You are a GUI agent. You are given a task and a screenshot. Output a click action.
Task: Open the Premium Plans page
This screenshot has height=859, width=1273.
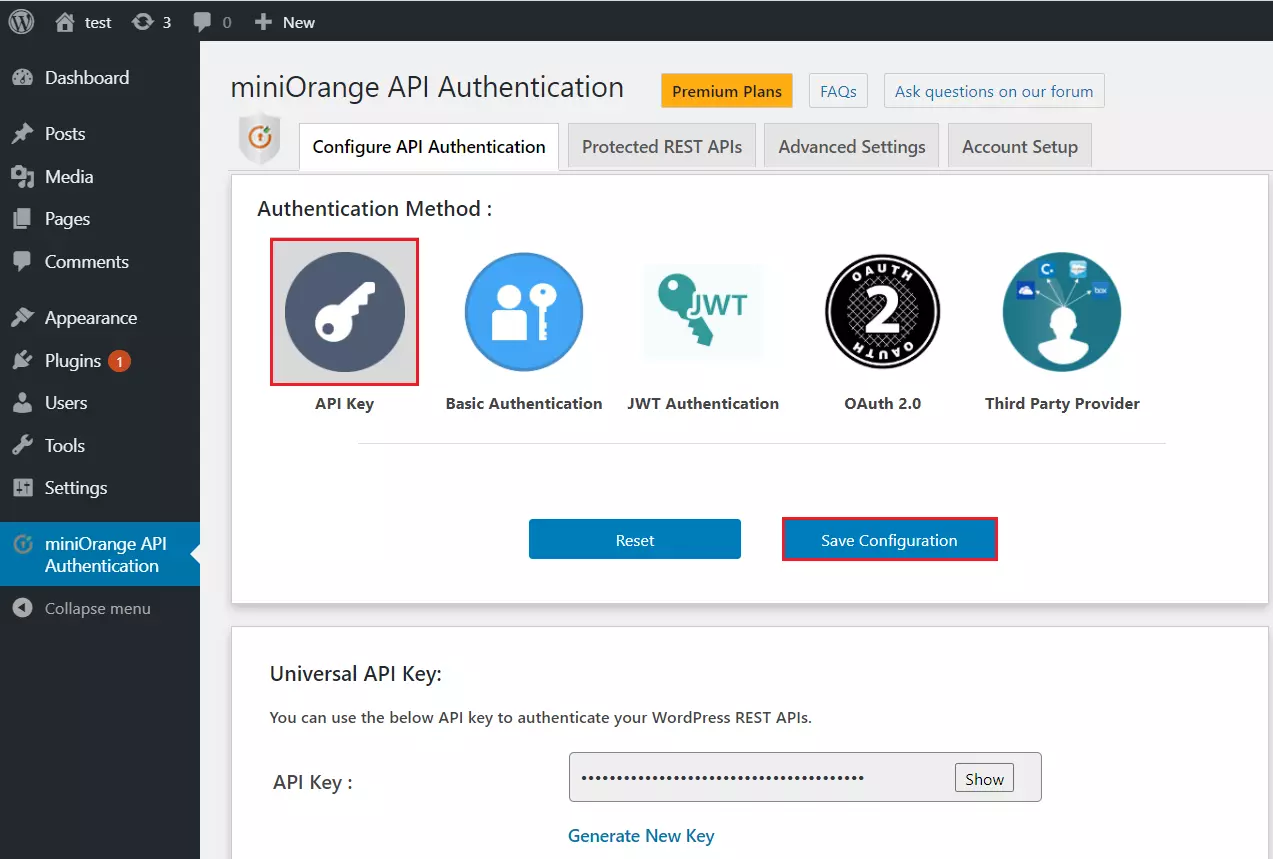(x=726, y=90)
